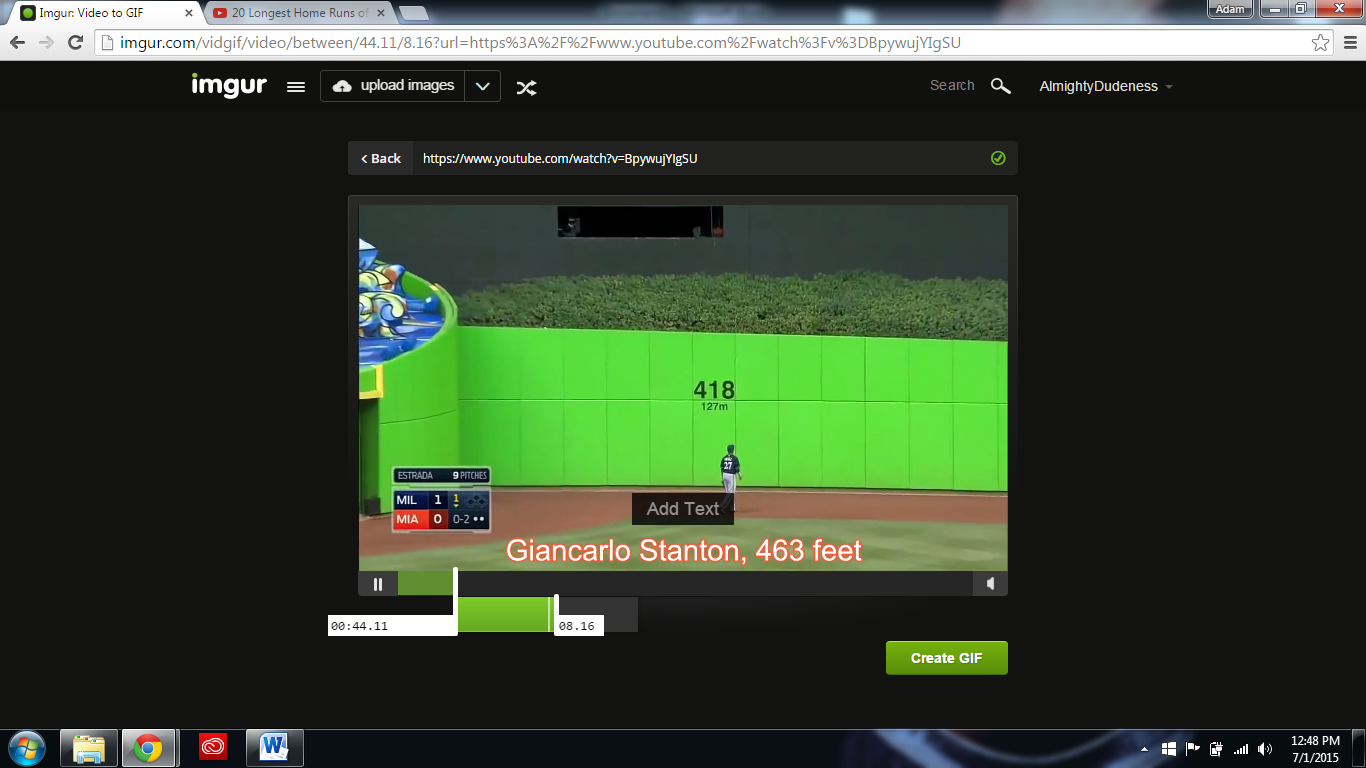The image size is (1366, 768).
Task: Mute the video with the speaker icon
Action: coord(991,583)
